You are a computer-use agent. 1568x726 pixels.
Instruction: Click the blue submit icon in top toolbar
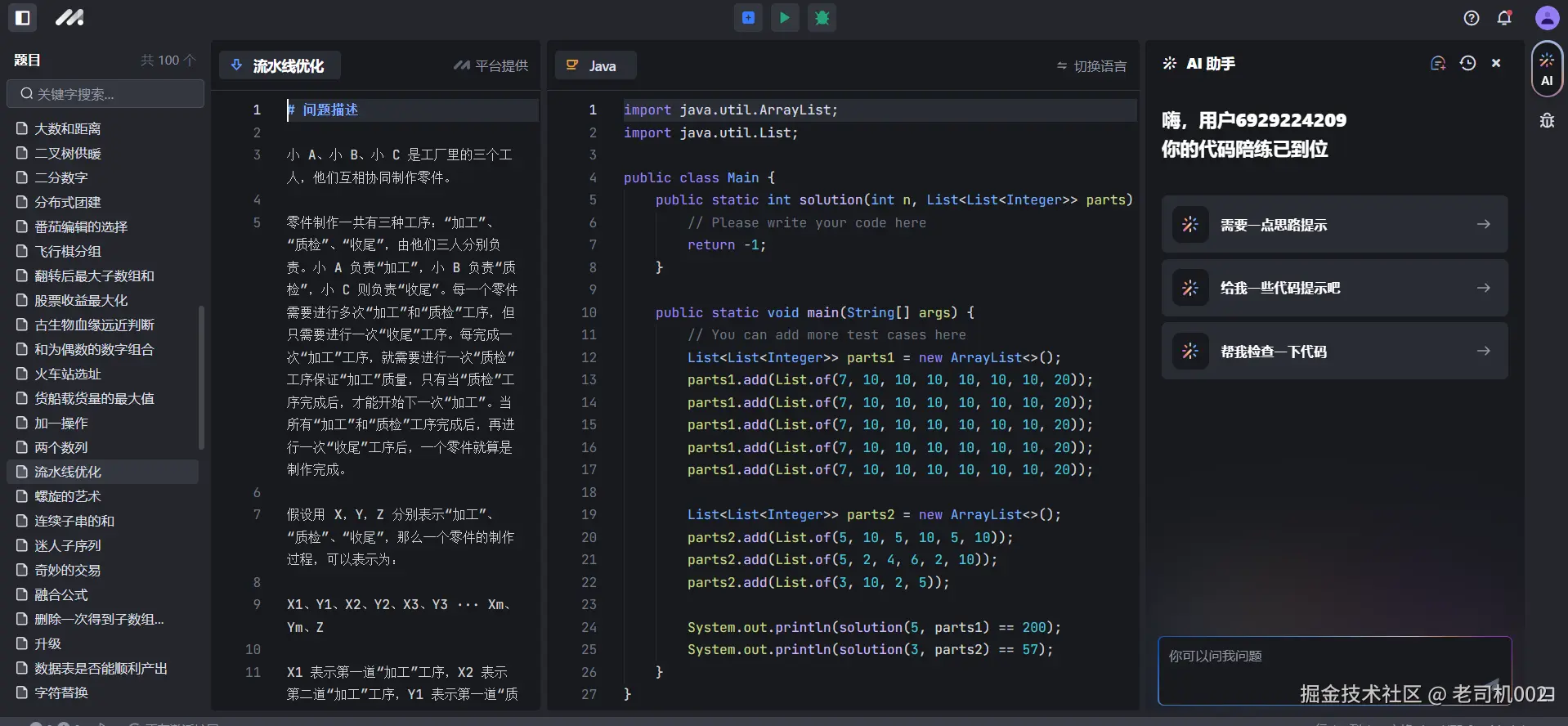click(x=748, y=17)
